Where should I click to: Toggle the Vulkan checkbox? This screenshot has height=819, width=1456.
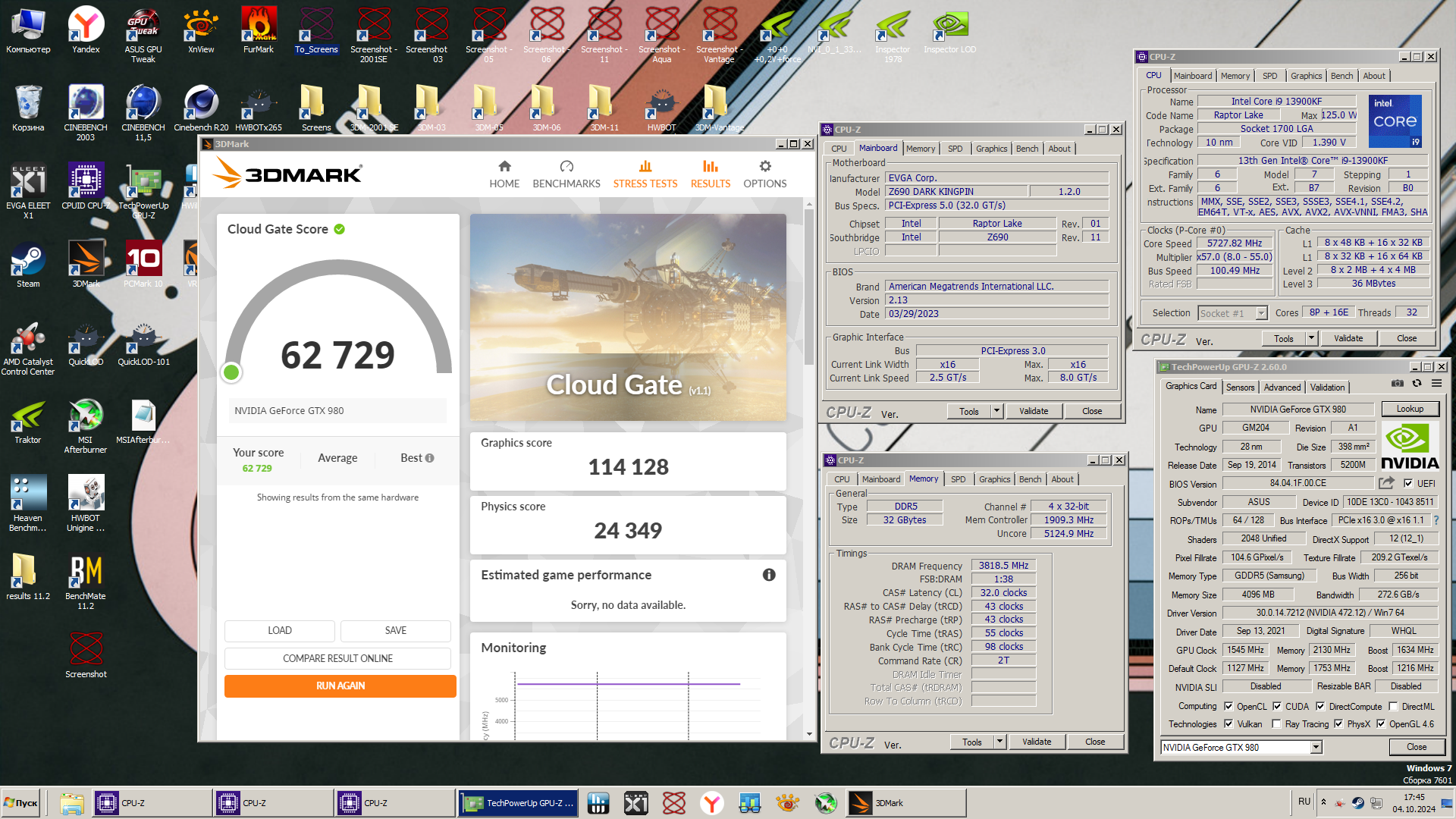click(x=1228, y=724)
